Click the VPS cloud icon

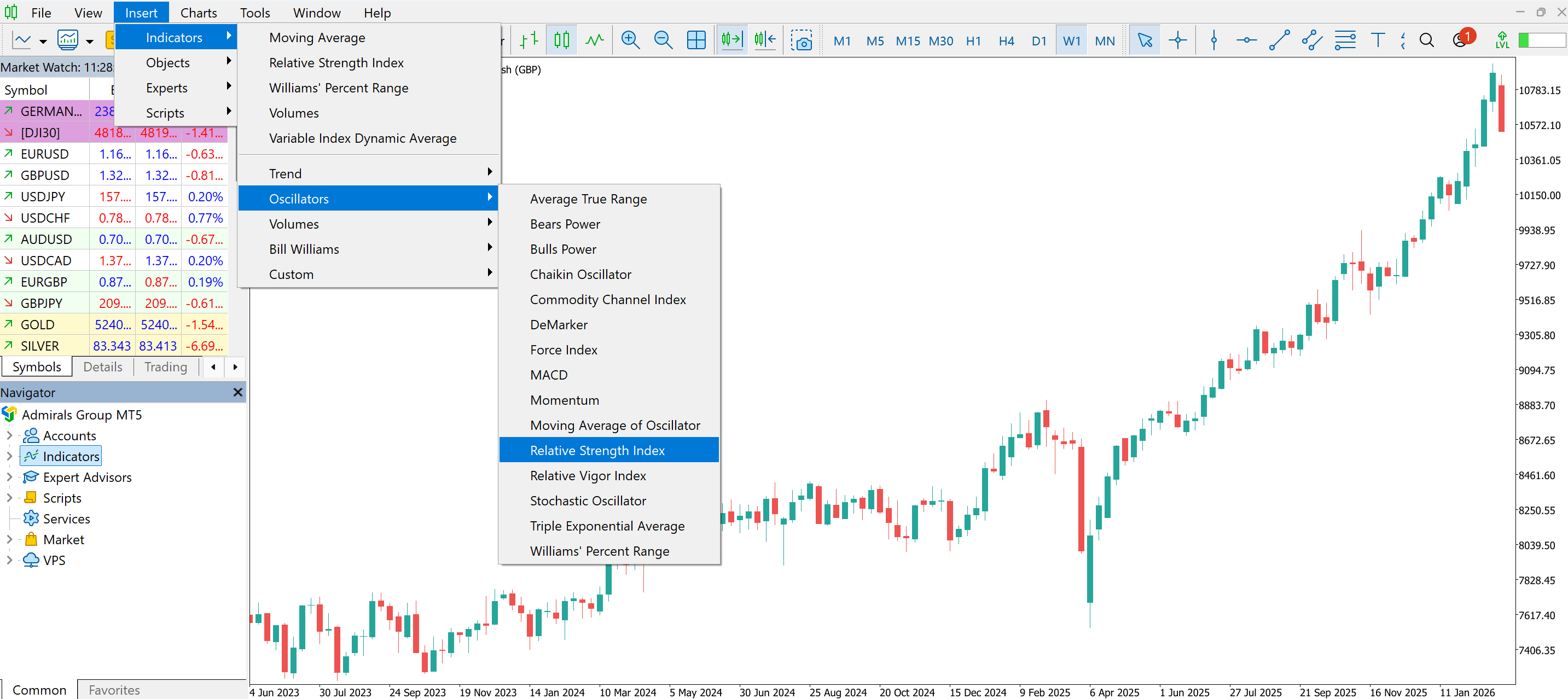pyautogui.click(x=31, y=560)
